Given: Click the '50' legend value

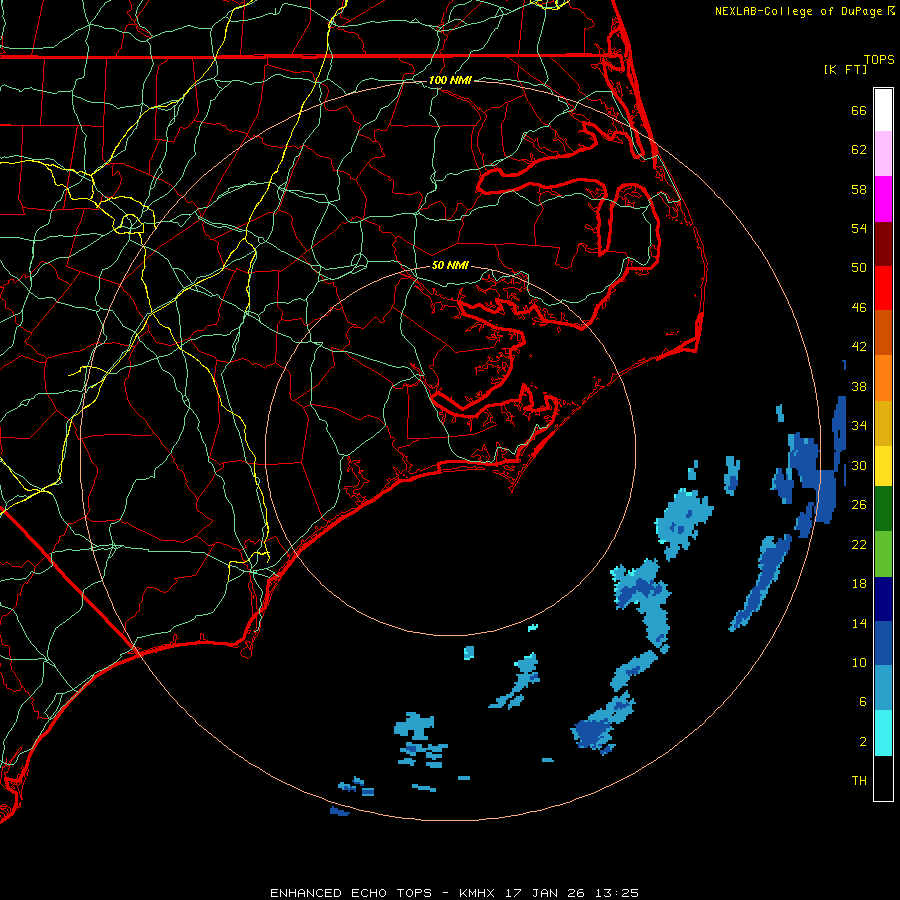Looking at the screenshot, I should pos(859,268).
